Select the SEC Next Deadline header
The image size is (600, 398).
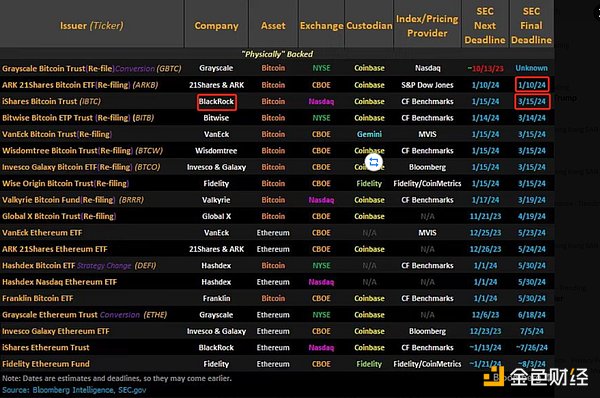point(485,26)
